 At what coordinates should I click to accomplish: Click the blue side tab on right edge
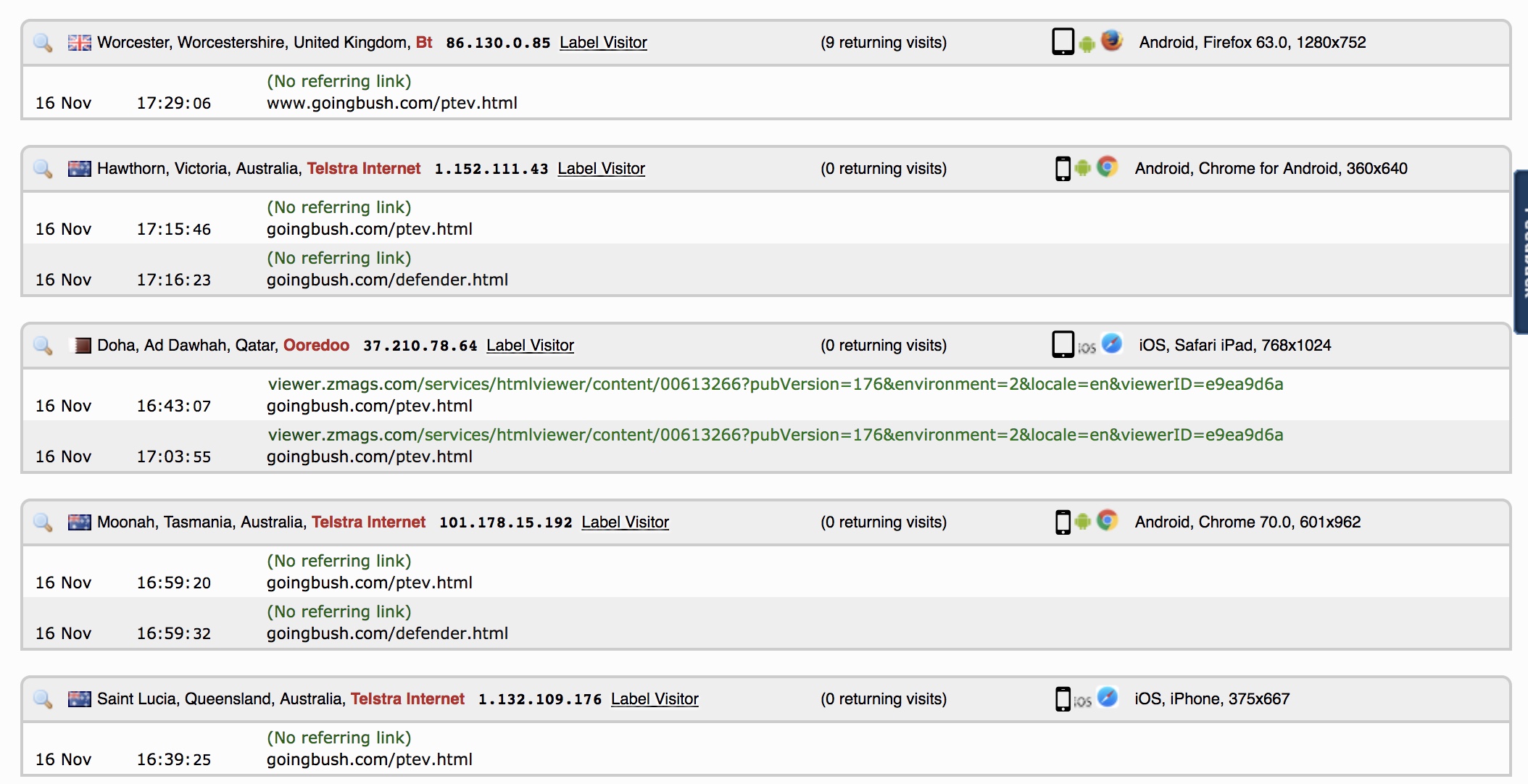pos(1521,251)
